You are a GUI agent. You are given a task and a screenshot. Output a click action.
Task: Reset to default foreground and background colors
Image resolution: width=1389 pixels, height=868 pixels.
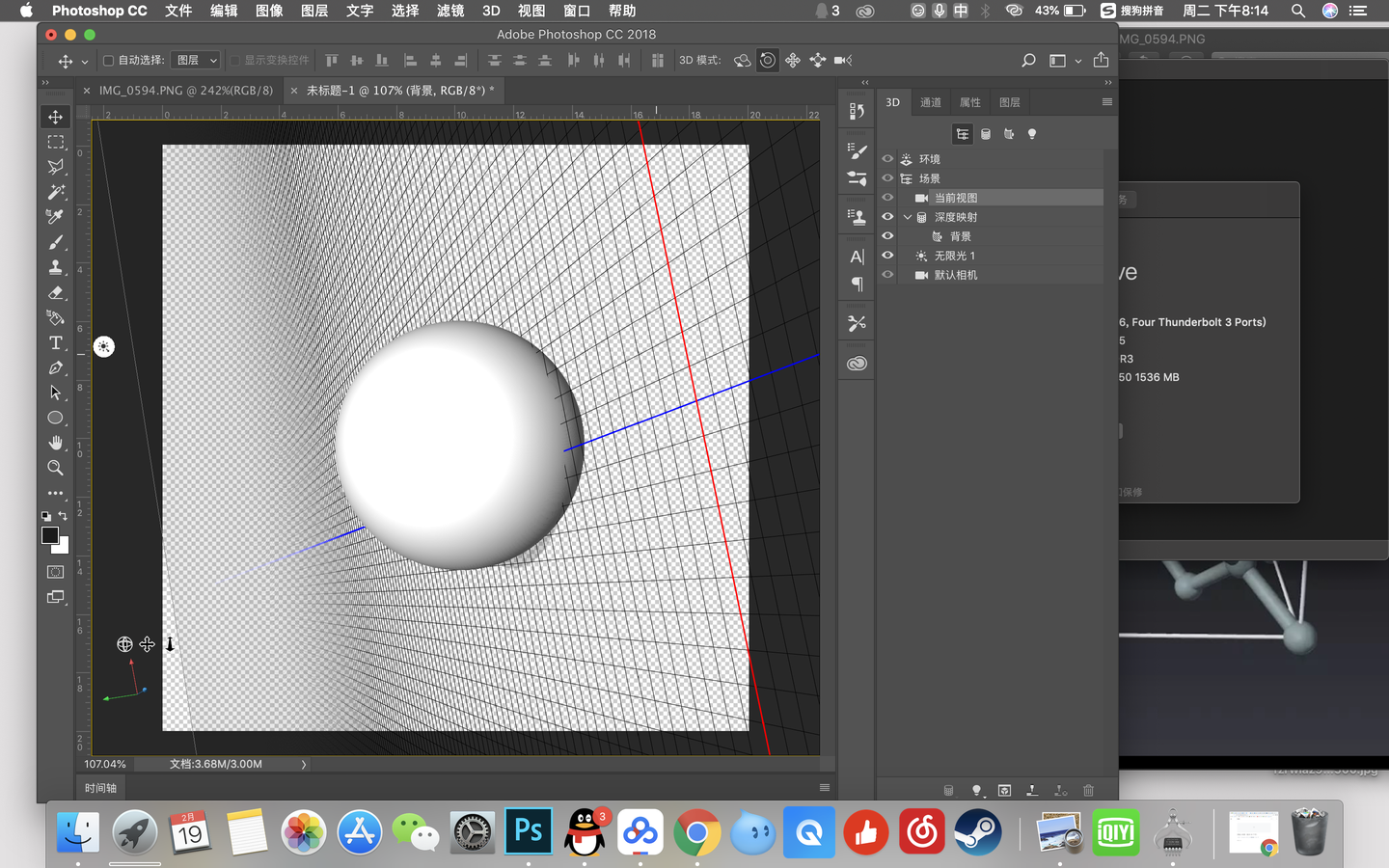pos(46,516)
